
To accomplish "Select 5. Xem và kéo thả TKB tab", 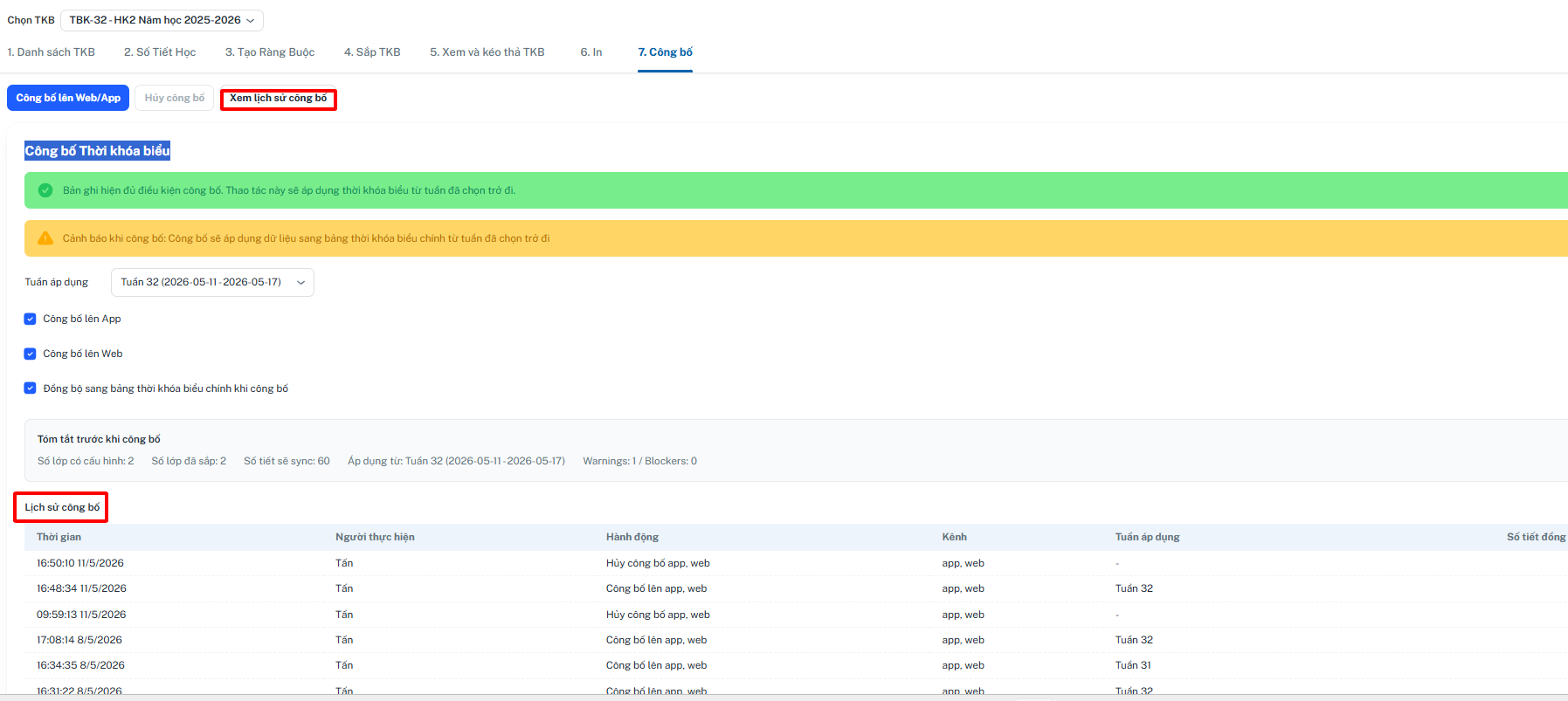I will coord(487,52).
